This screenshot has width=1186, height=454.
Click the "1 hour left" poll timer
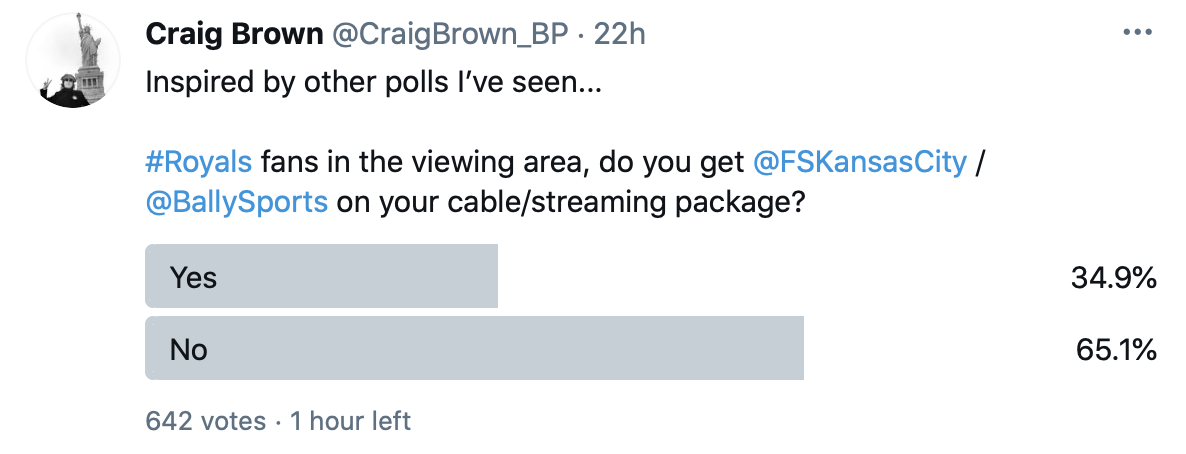[x=350, y=421]
